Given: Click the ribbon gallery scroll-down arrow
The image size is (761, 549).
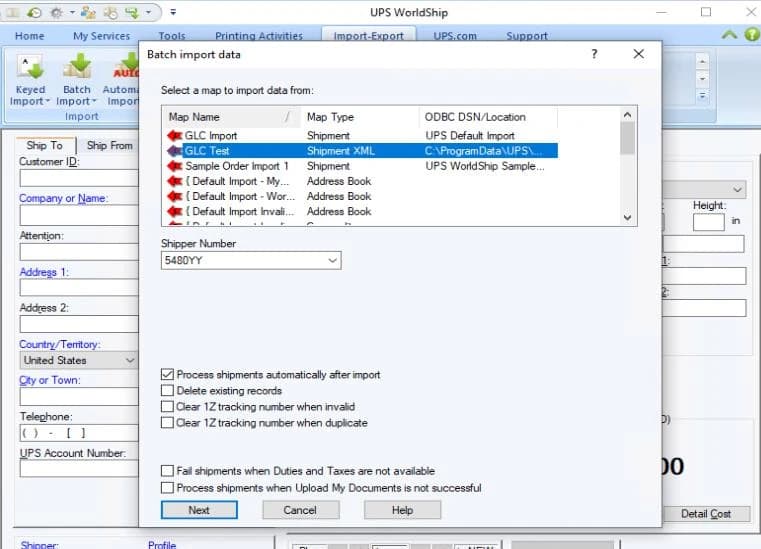Looking at the screenshot, I should click(702, 79).
